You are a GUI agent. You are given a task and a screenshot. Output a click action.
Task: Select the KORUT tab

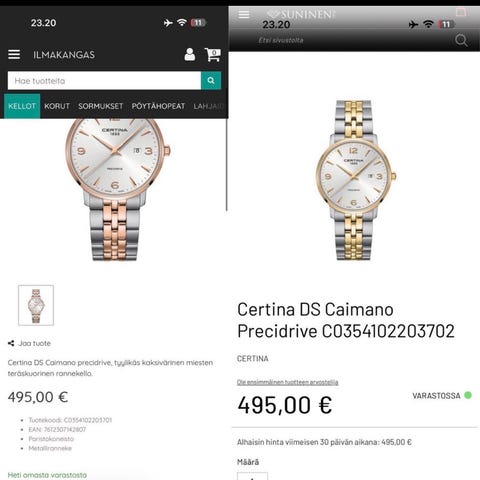point(57,106)
